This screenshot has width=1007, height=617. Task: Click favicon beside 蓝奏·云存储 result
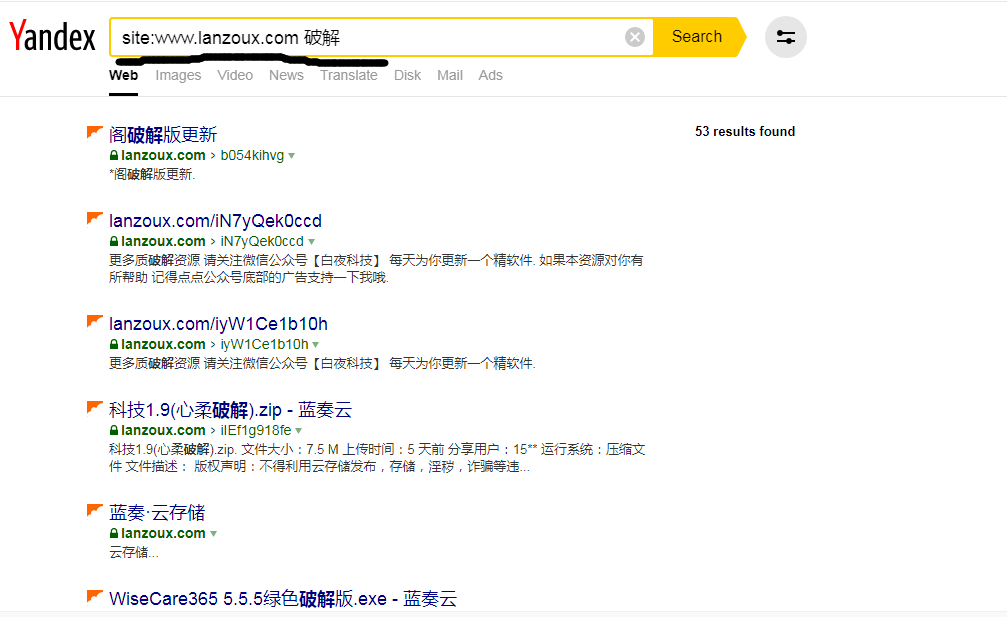(94, 510)
